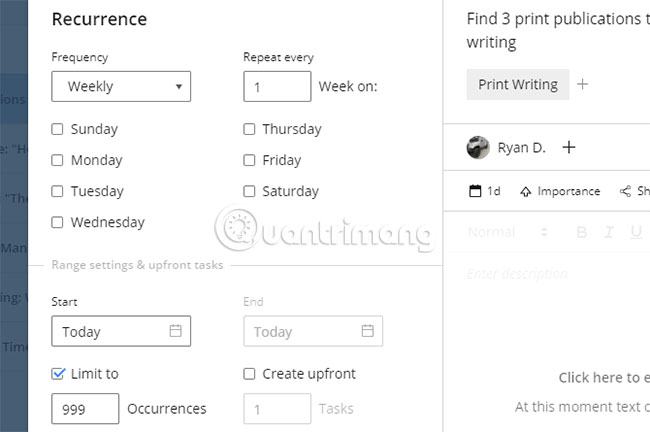Click the plus icon next to Print Writing tag

583,85
